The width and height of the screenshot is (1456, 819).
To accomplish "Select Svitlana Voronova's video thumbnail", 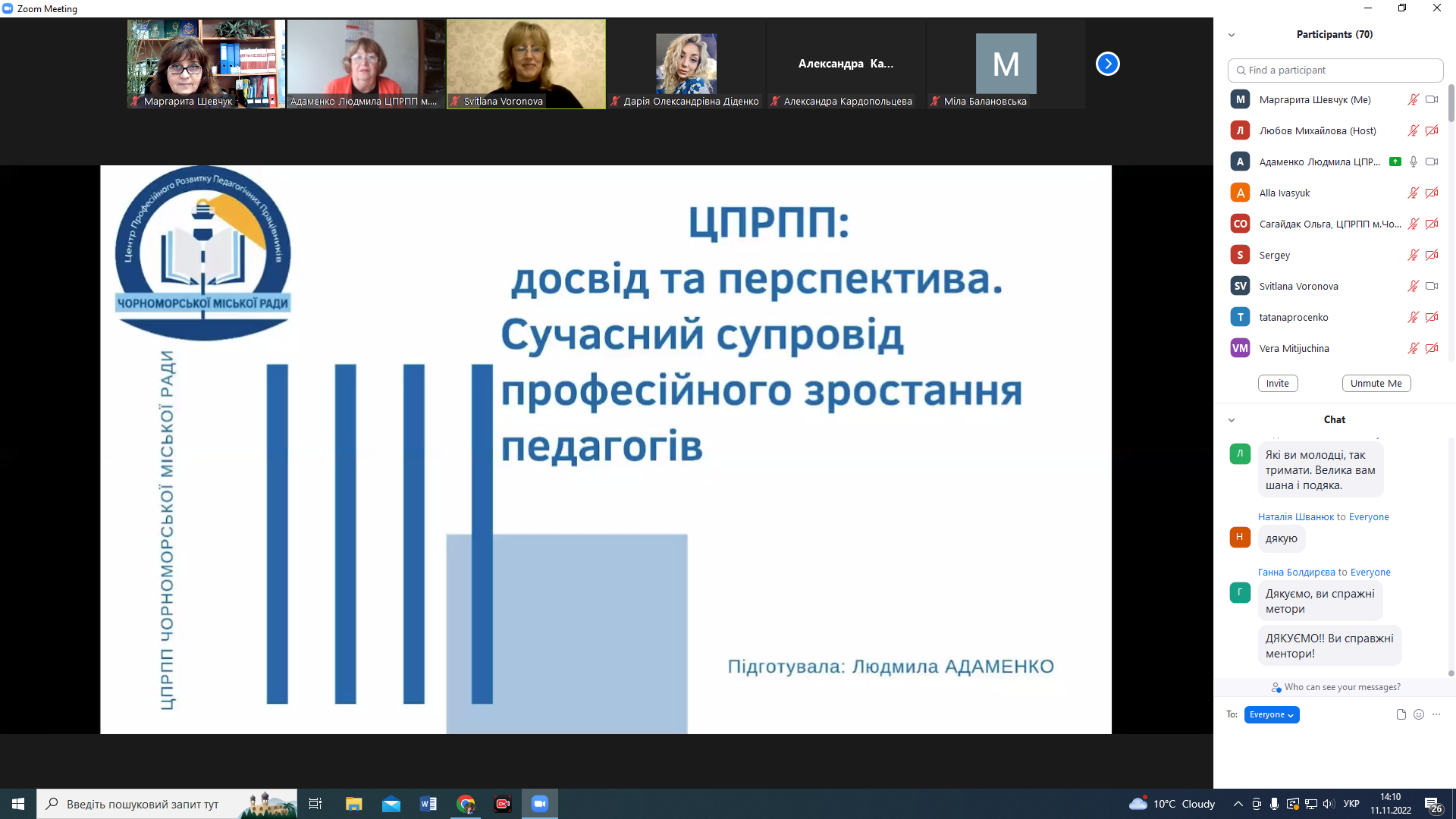I will pyautogui.click(x=526, y=64).
